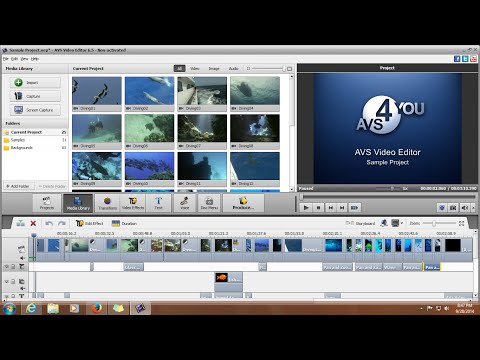Open the Edit menu
Viewport: 480px width, 360px height.
coord(14,59)
